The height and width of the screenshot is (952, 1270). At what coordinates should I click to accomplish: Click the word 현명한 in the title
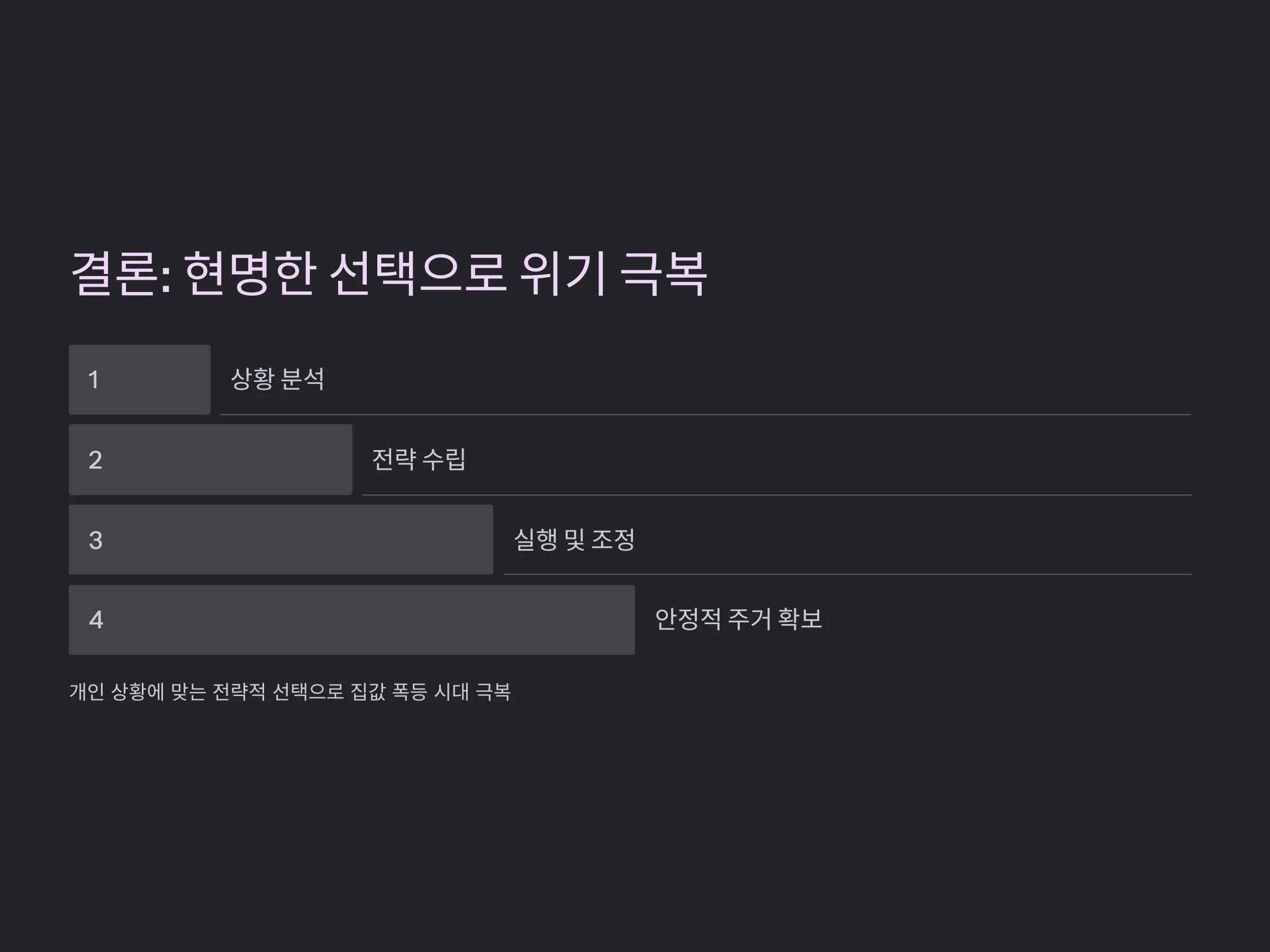(x=250, y=274)
